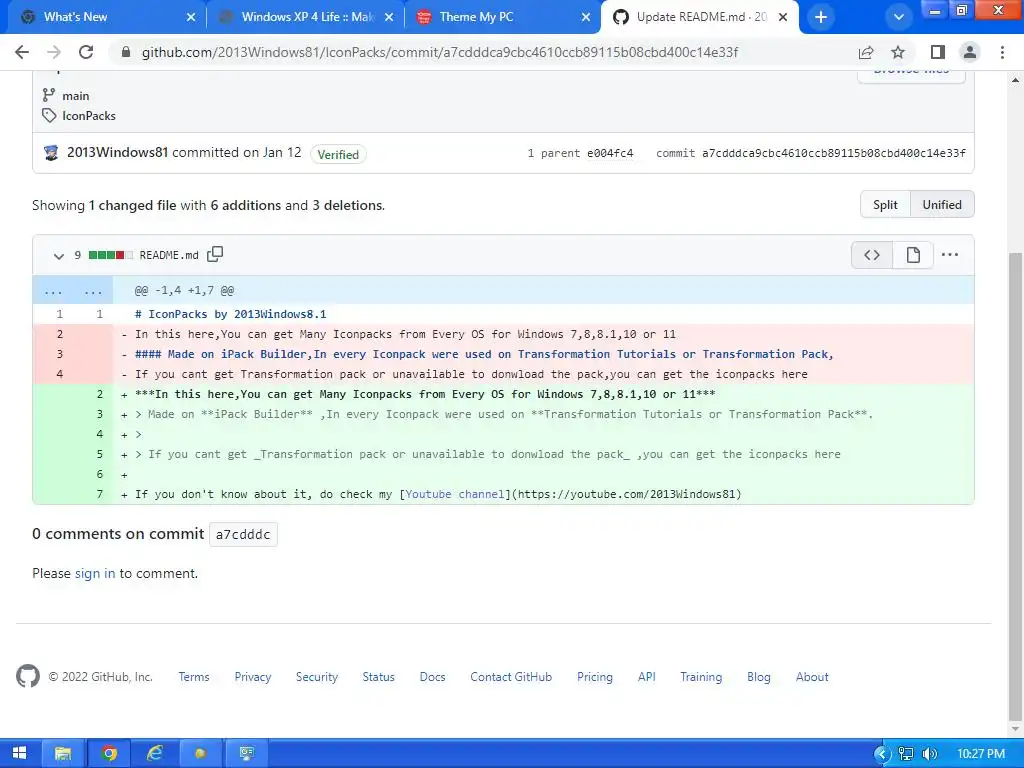Open Chrome's three-dot menu
Viewport: 1024px width, 768px height.
point(1002,52)
